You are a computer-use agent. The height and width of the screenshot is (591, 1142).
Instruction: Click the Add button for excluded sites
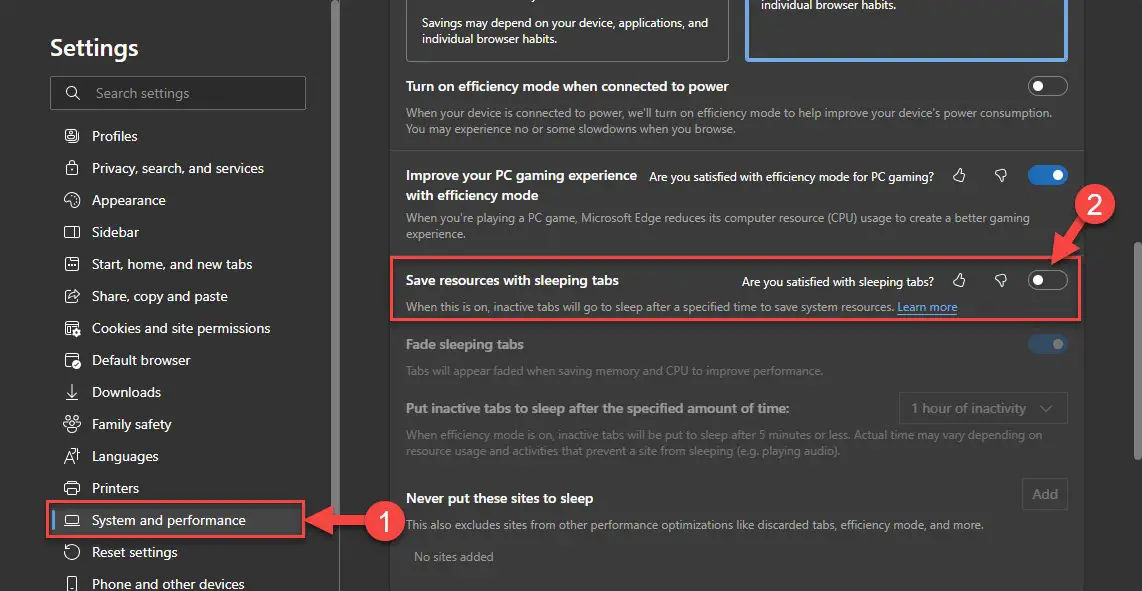coord(1044,494)
